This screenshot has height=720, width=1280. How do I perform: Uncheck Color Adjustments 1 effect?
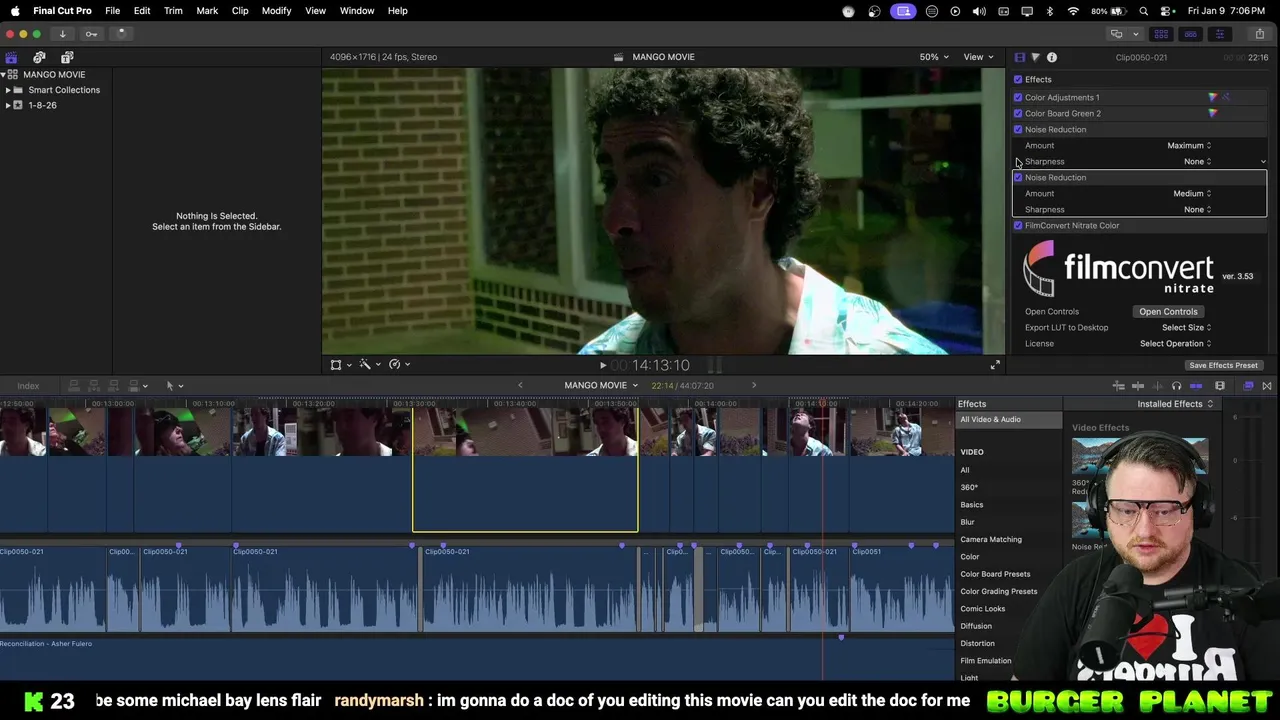coord(1018,97)
